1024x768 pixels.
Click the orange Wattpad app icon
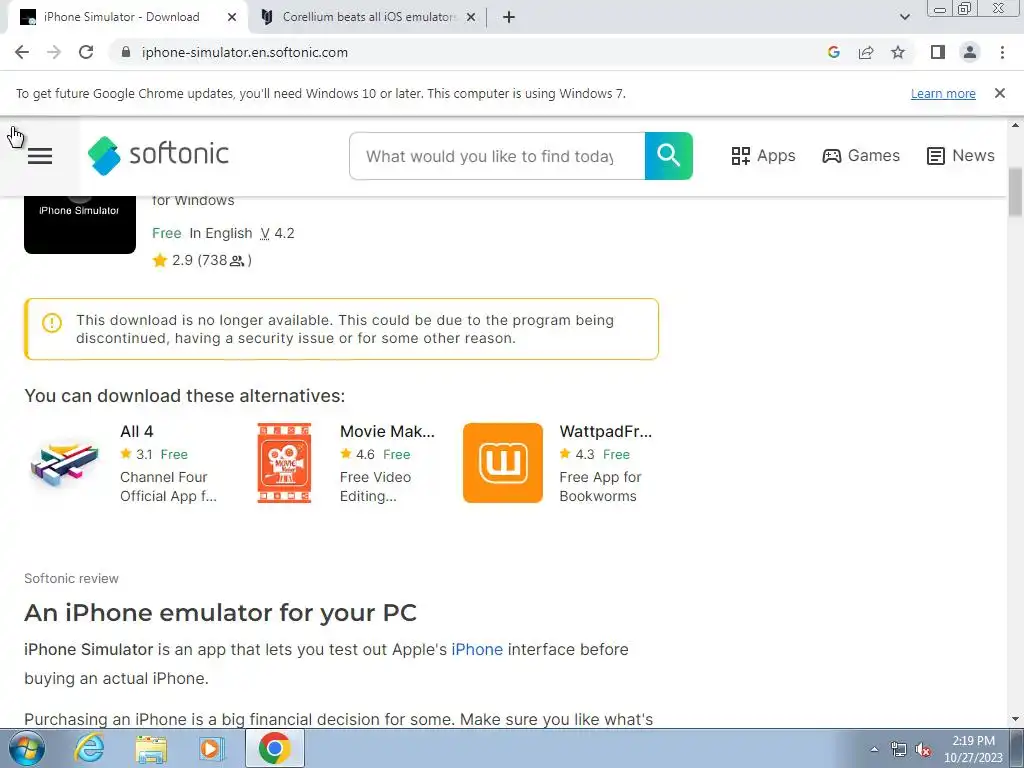click(x=503, y=463)
